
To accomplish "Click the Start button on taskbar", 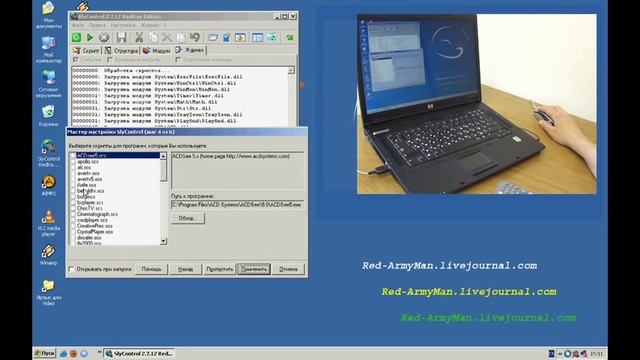I will (44, 353).
